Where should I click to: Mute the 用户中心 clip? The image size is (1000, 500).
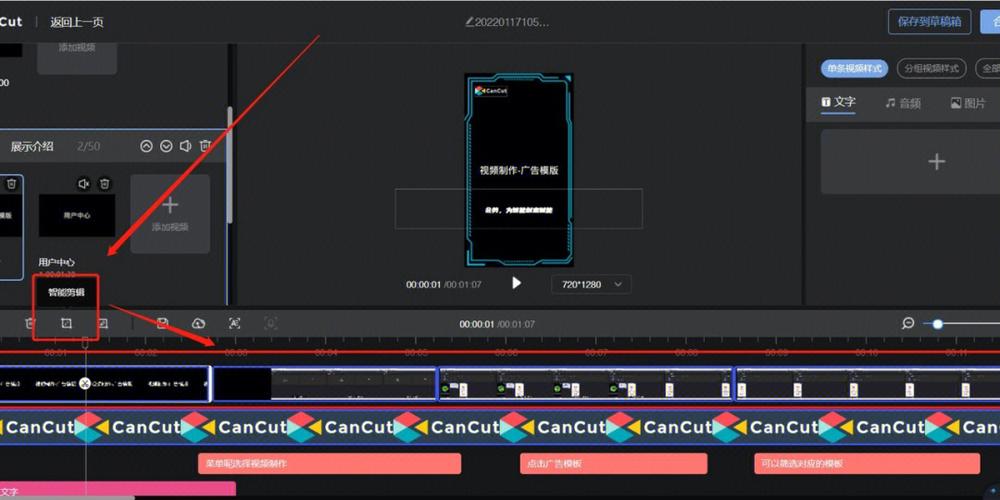pos(84,184)
